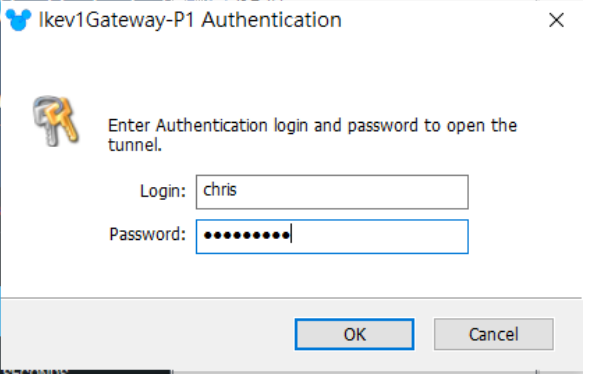
Task: Click the "Password:" label
Action: [x=147, y=234]
